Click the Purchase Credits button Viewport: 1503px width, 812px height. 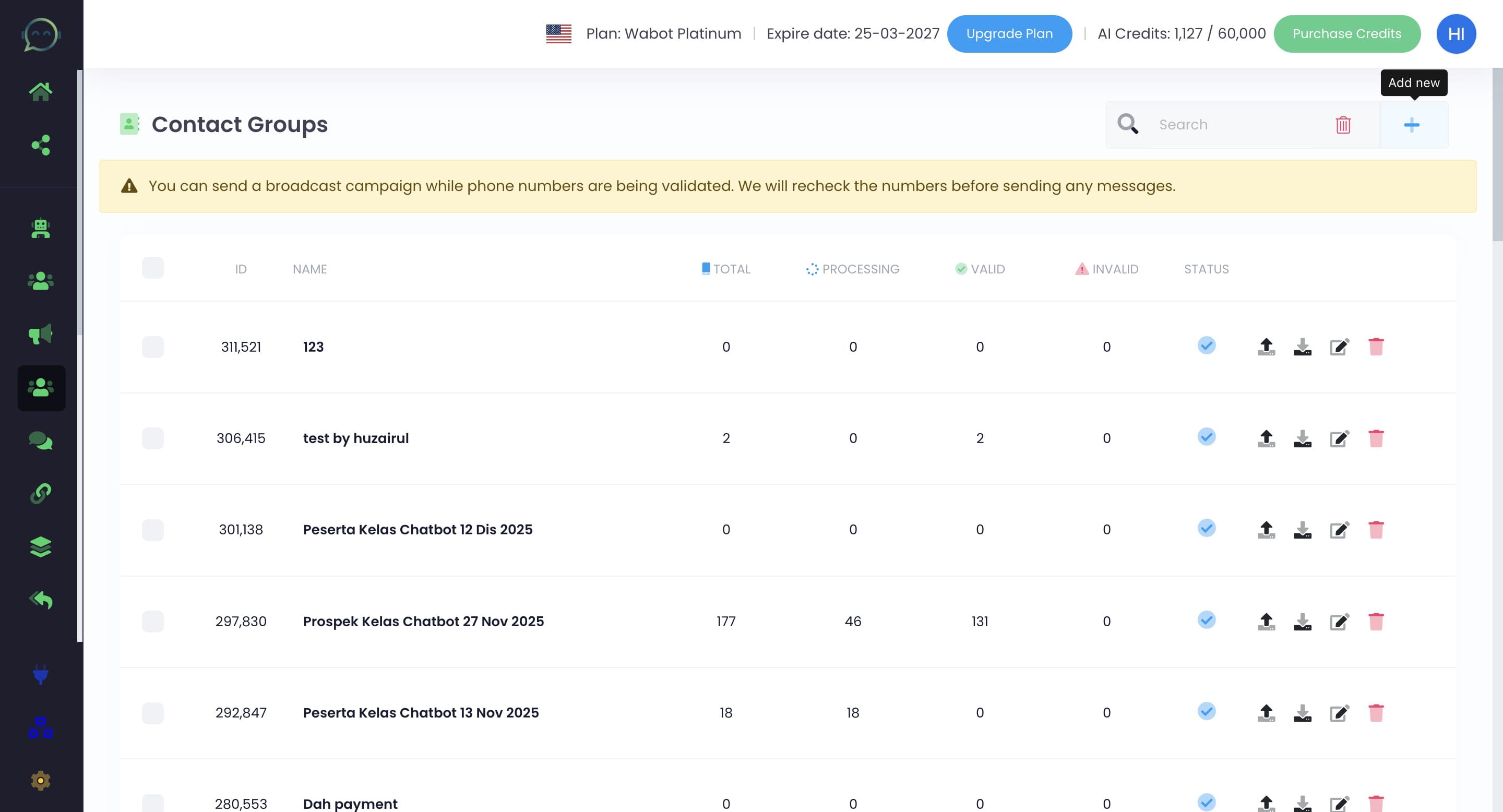coord(1346,34)
